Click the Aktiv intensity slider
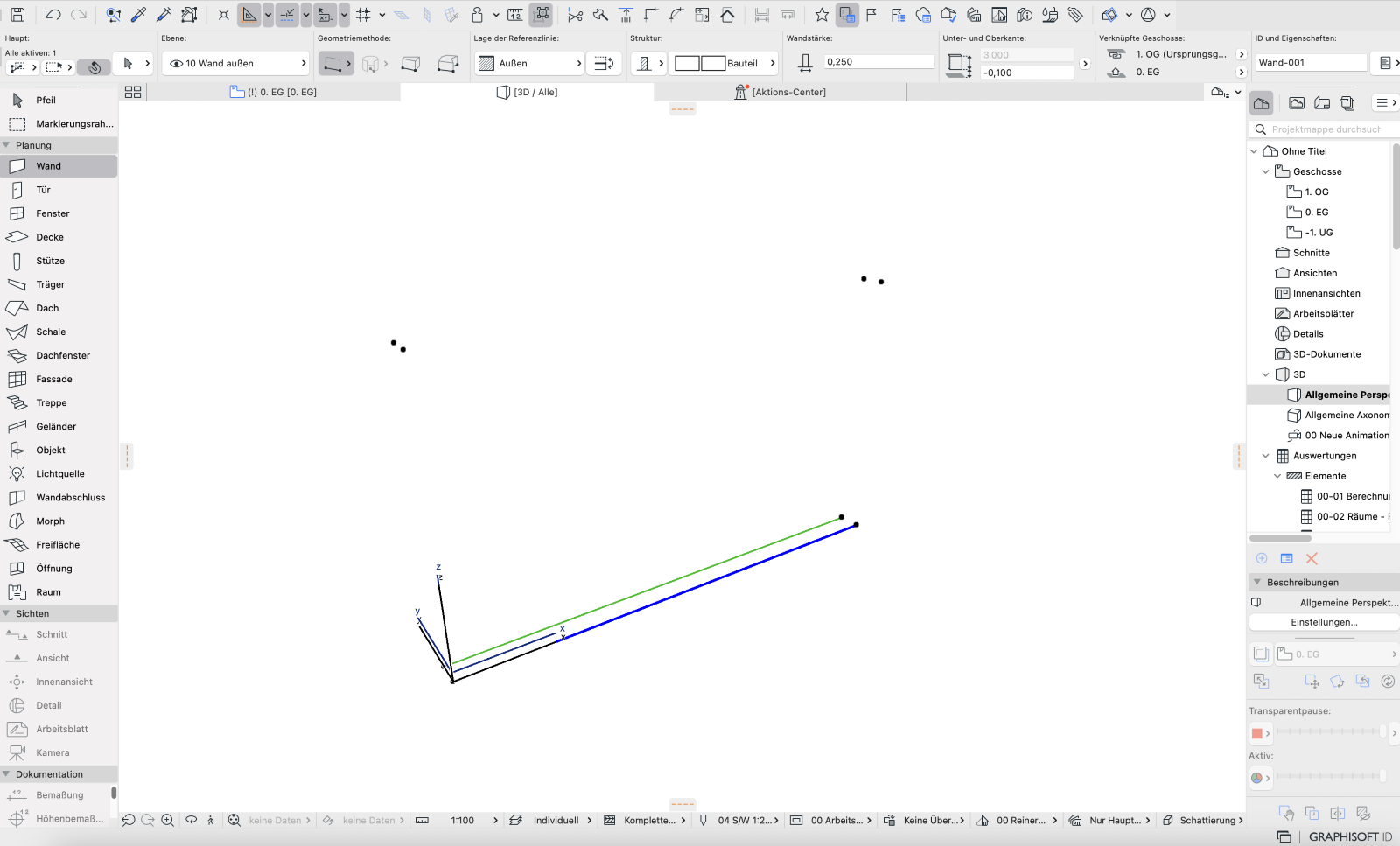 (1330, 776)
